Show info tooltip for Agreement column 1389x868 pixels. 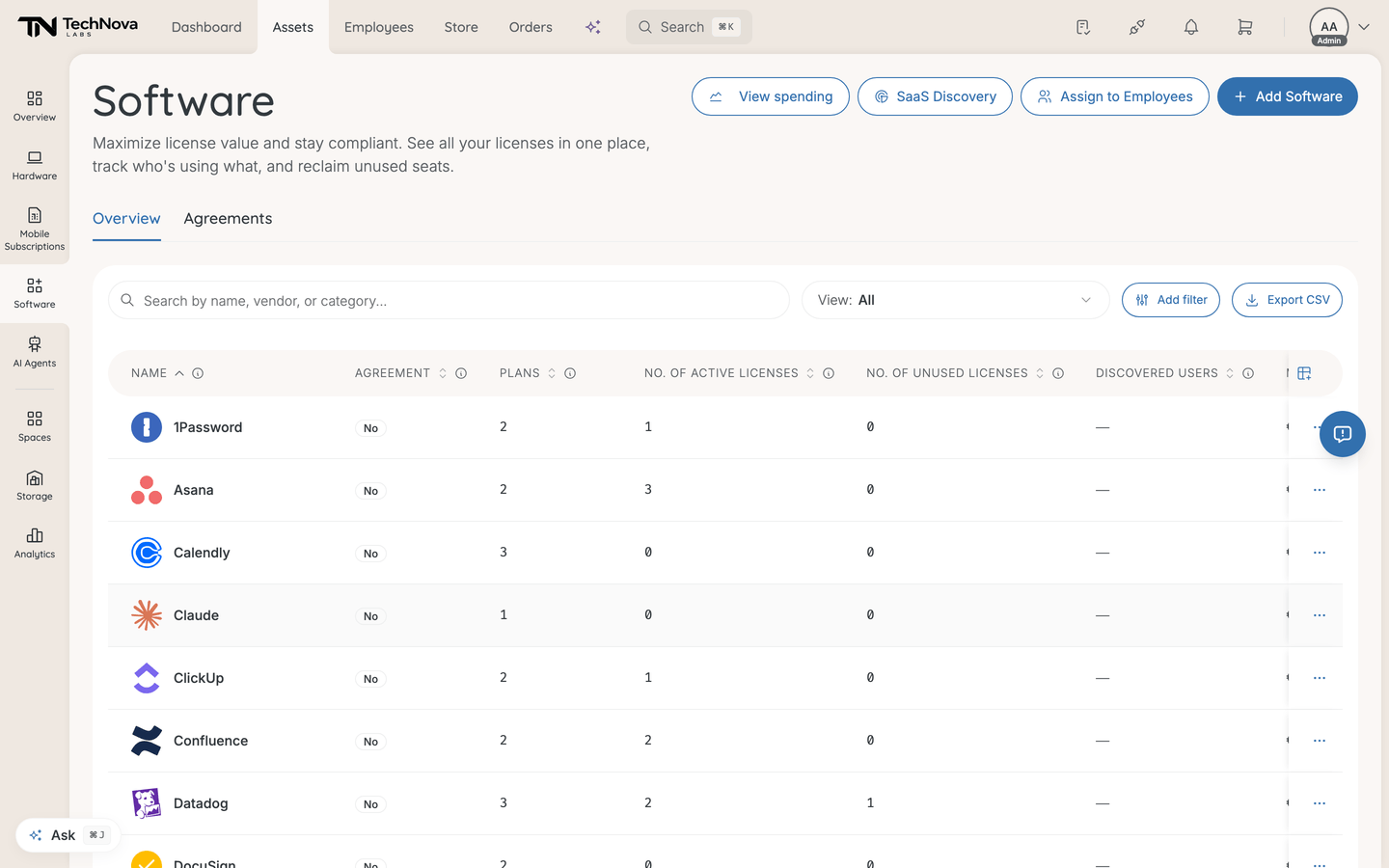(x=461, y=373)
